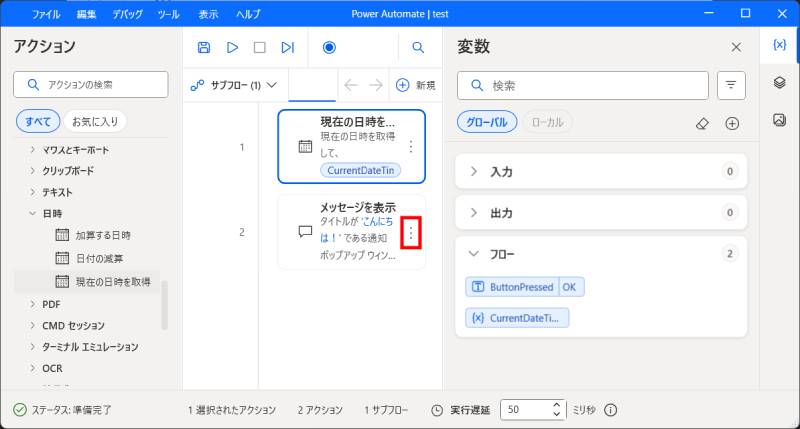
Task: Open the variables pane {x} sidebar icon
Action: pos(779,45)
